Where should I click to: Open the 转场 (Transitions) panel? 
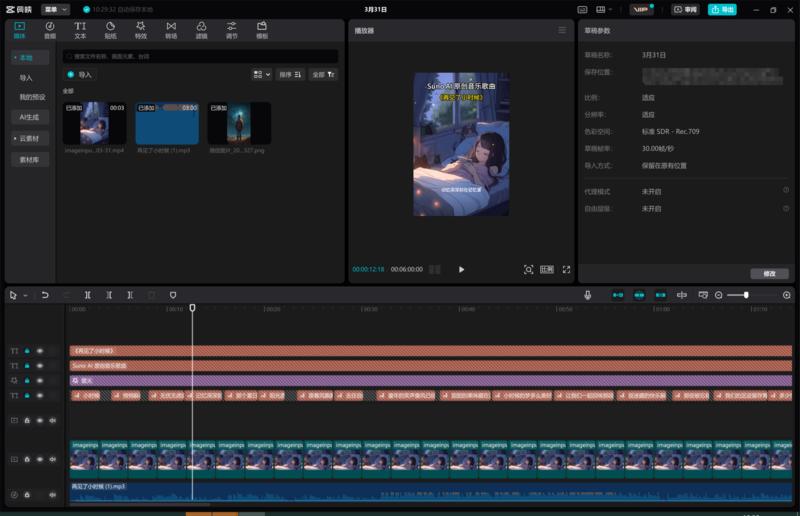170,29
